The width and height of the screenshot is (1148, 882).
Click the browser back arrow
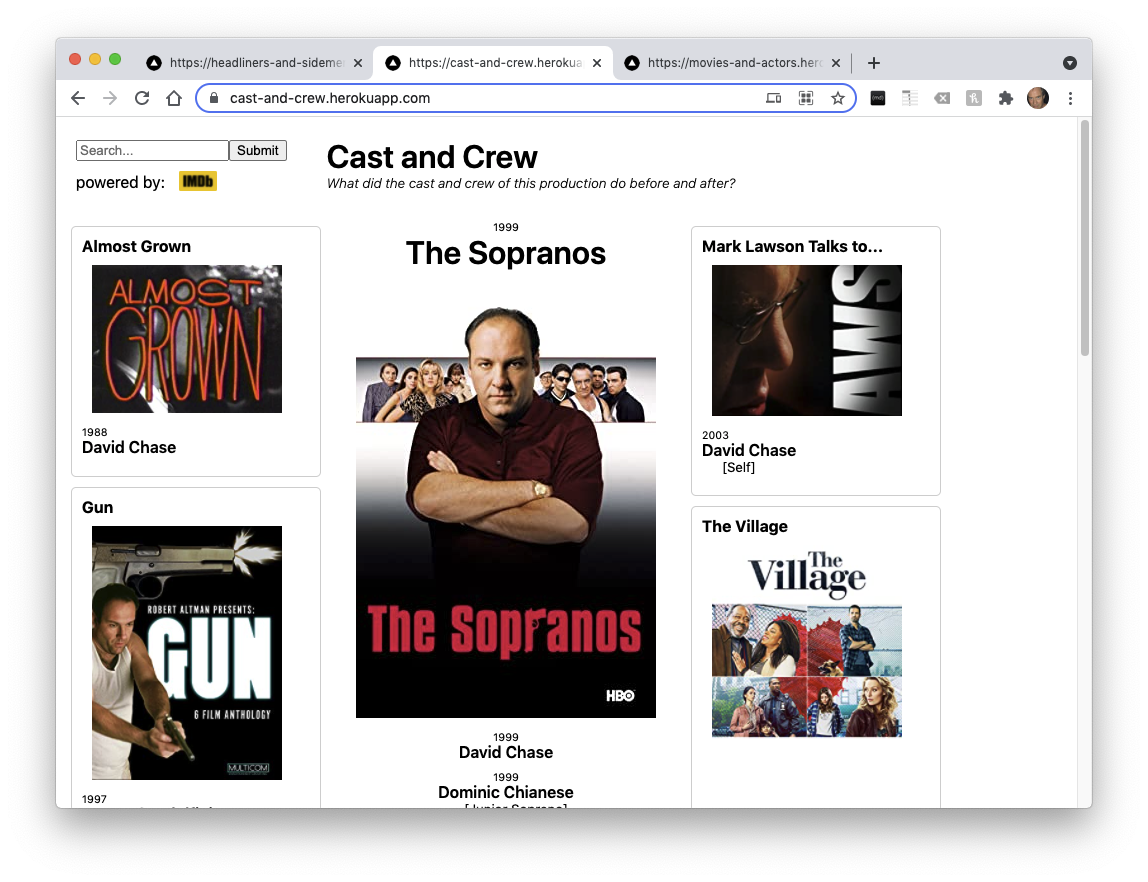tap(78, 98)
